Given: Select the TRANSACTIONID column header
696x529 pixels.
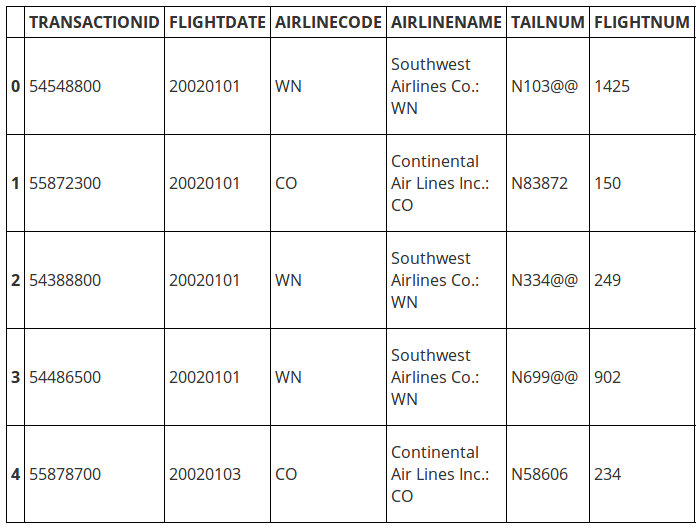Looking at the screenshot, I should pyautogui.click(x=94, y=22).
